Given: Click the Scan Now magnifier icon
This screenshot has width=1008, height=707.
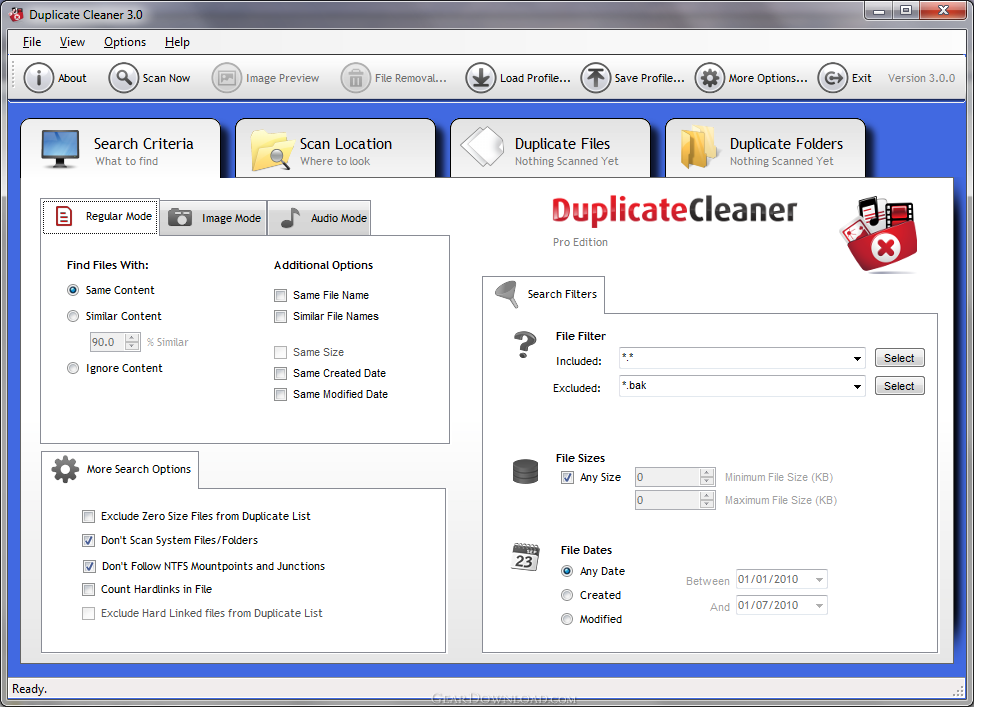Looking at the screenshot, I should coord(123,78).
